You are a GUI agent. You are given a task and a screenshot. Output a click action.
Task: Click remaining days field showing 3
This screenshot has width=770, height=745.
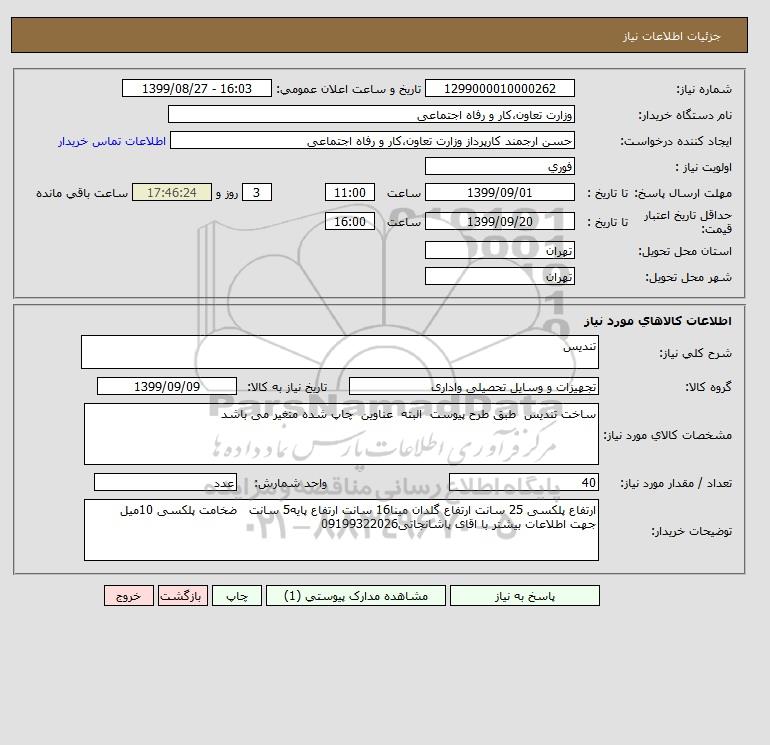pyautogui.click(x=257, y=193)
